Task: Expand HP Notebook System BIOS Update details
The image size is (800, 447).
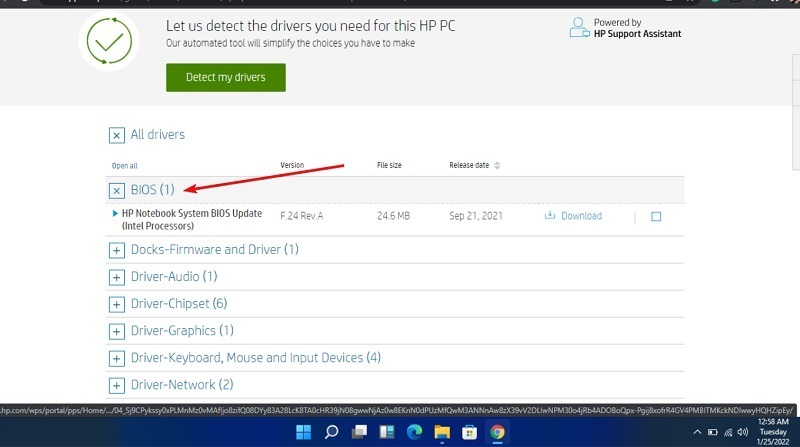Action: (x=115, y=213)
